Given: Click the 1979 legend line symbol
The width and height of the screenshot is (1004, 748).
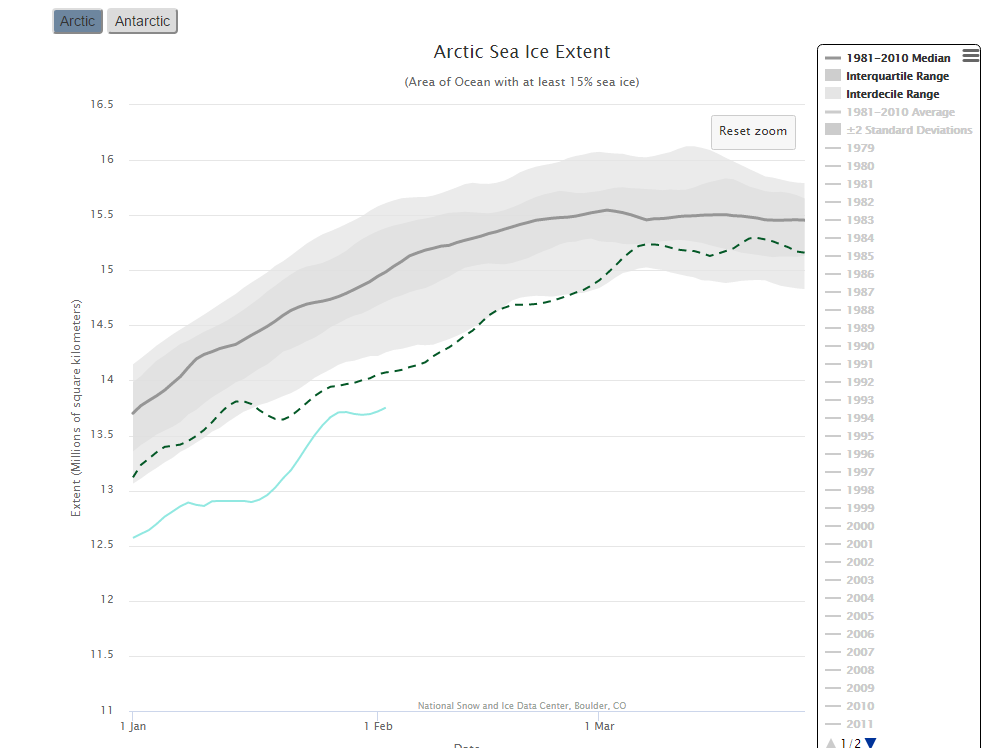Looking at the screenshot, I should pos(833,148).
